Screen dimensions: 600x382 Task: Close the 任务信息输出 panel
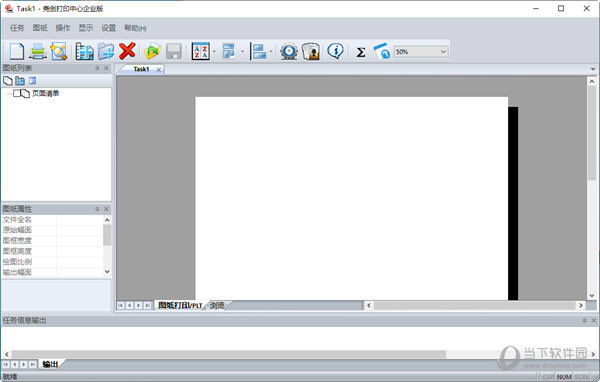click(x=594, y=320)
